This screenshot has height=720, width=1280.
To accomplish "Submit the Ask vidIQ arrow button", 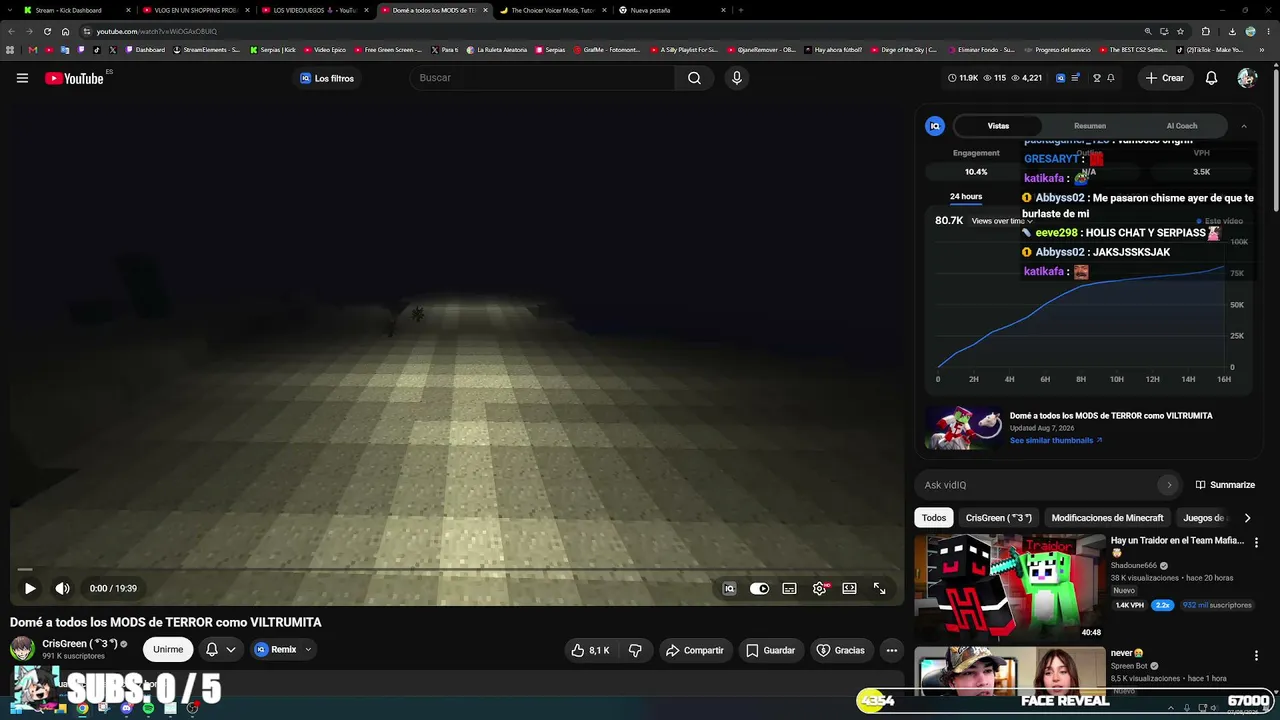I will pos(1169,485).
